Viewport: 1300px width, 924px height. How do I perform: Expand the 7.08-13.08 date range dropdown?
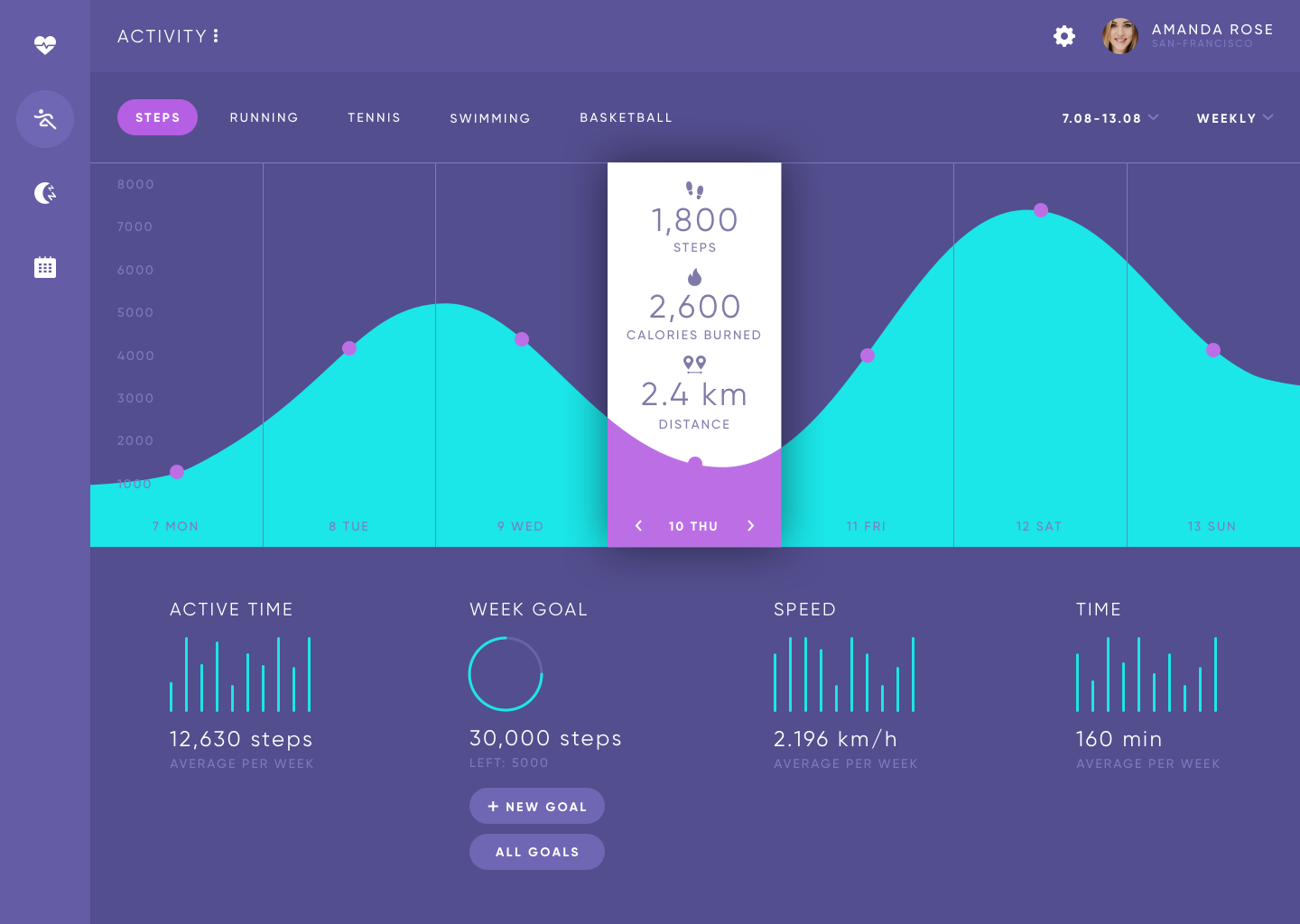pos(1110,118)
